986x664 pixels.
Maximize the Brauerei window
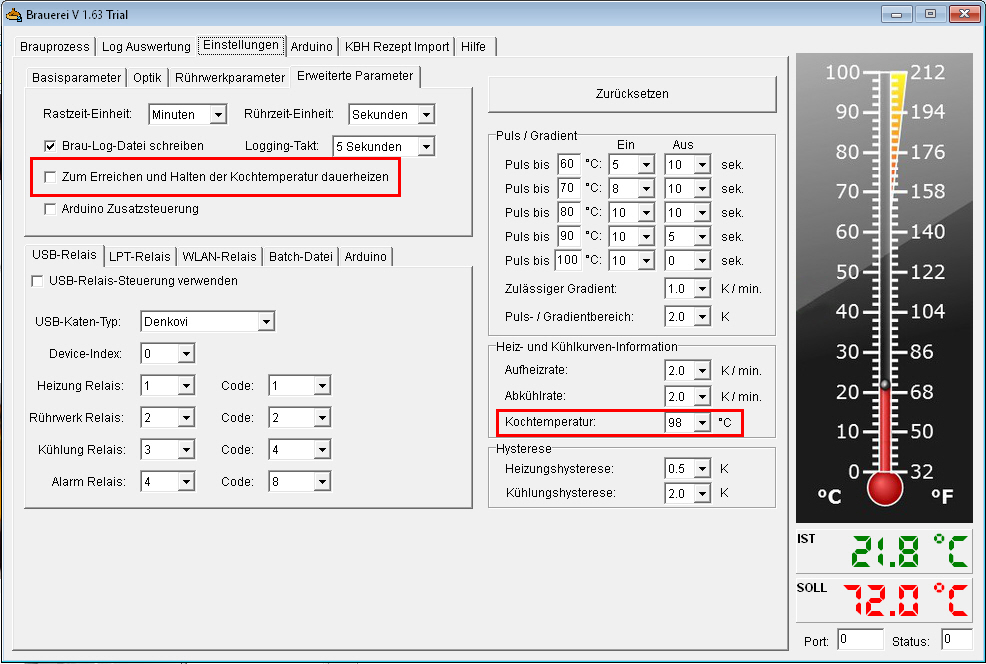pos(929,14)
